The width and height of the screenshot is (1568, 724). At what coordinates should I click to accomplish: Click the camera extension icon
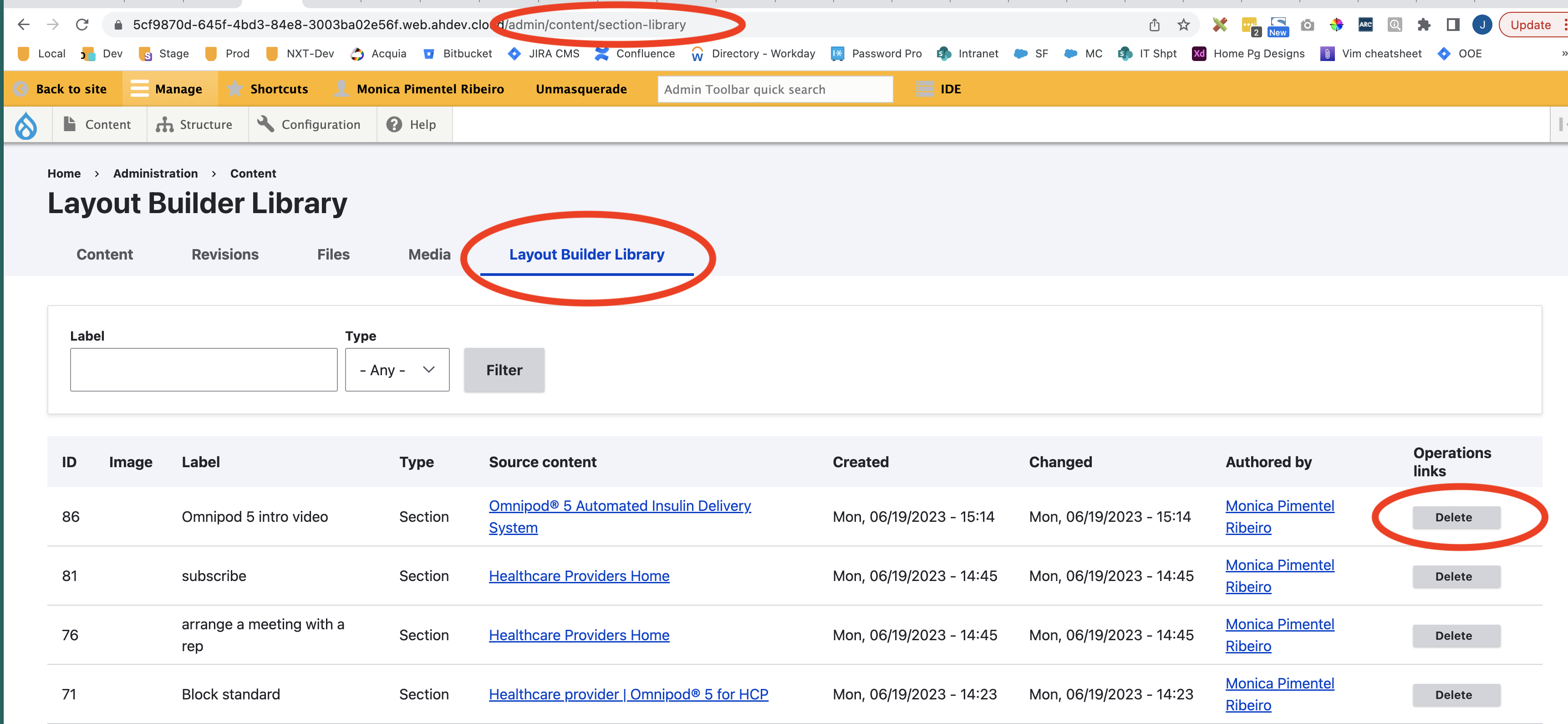1307,24
